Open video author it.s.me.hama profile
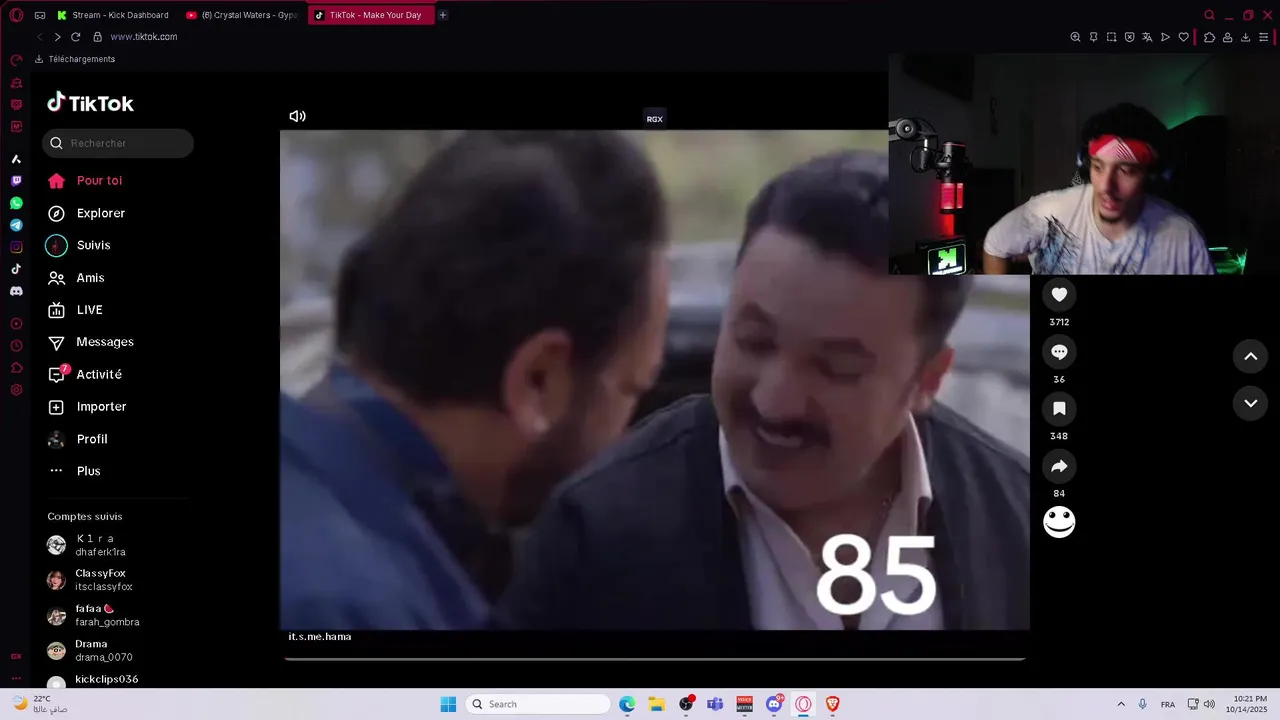1280x720 pixels. 320,637
